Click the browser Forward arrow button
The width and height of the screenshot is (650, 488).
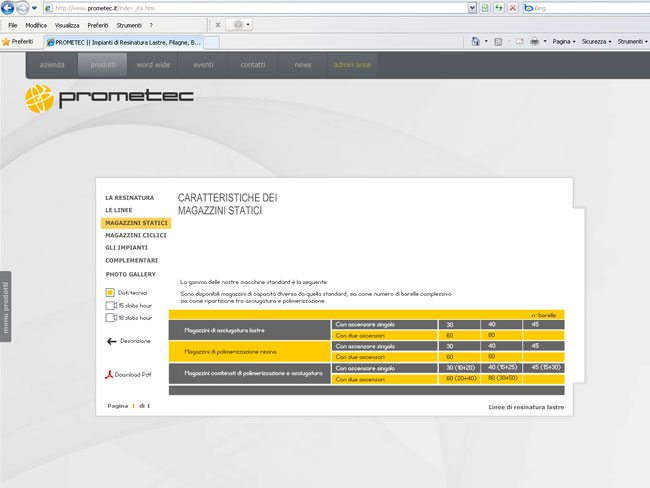click(22, 7)
